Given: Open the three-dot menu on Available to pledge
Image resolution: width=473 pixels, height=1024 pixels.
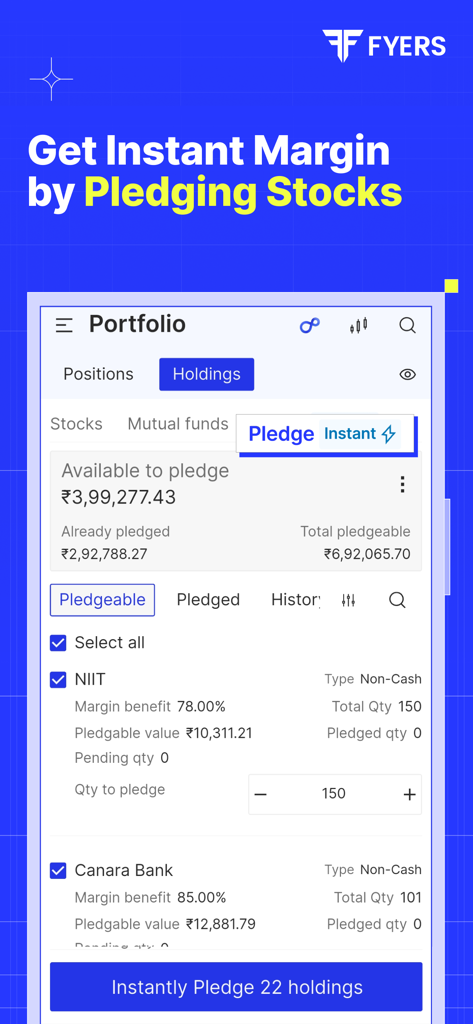Looking at the screenshot, I should tap(402, 484).
